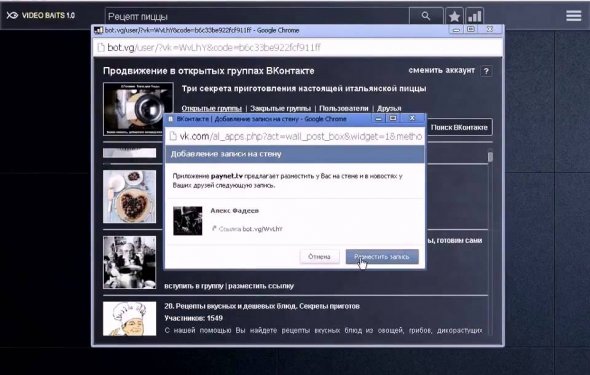Switch to the Открытые группы tab
The width and height of the screenshot is (590, 375).
pos(211,108)
